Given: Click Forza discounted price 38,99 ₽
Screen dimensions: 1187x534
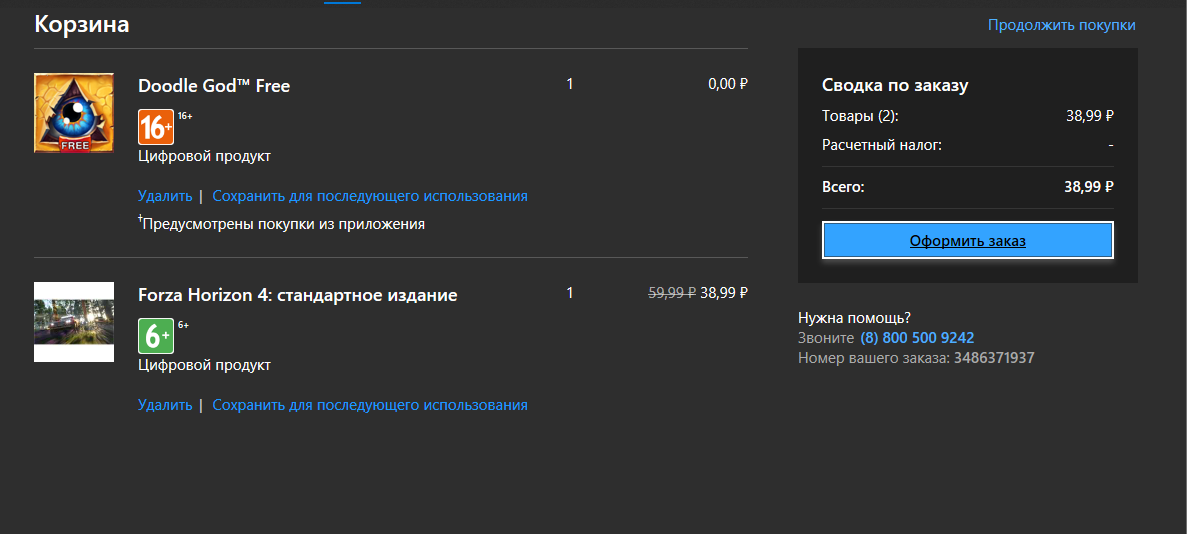Looking at the screenshot, I should pos(724,292).
